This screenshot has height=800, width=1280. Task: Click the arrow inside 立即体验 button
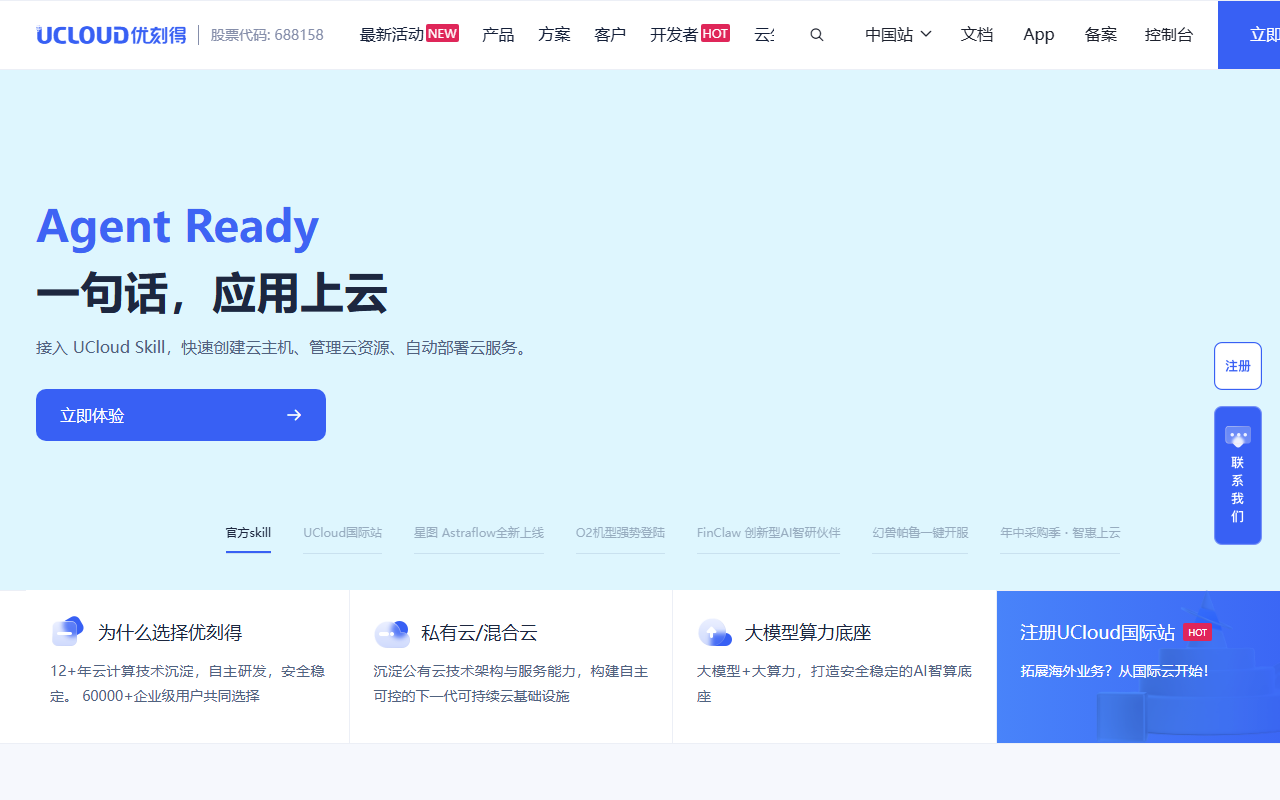[294, 415]
